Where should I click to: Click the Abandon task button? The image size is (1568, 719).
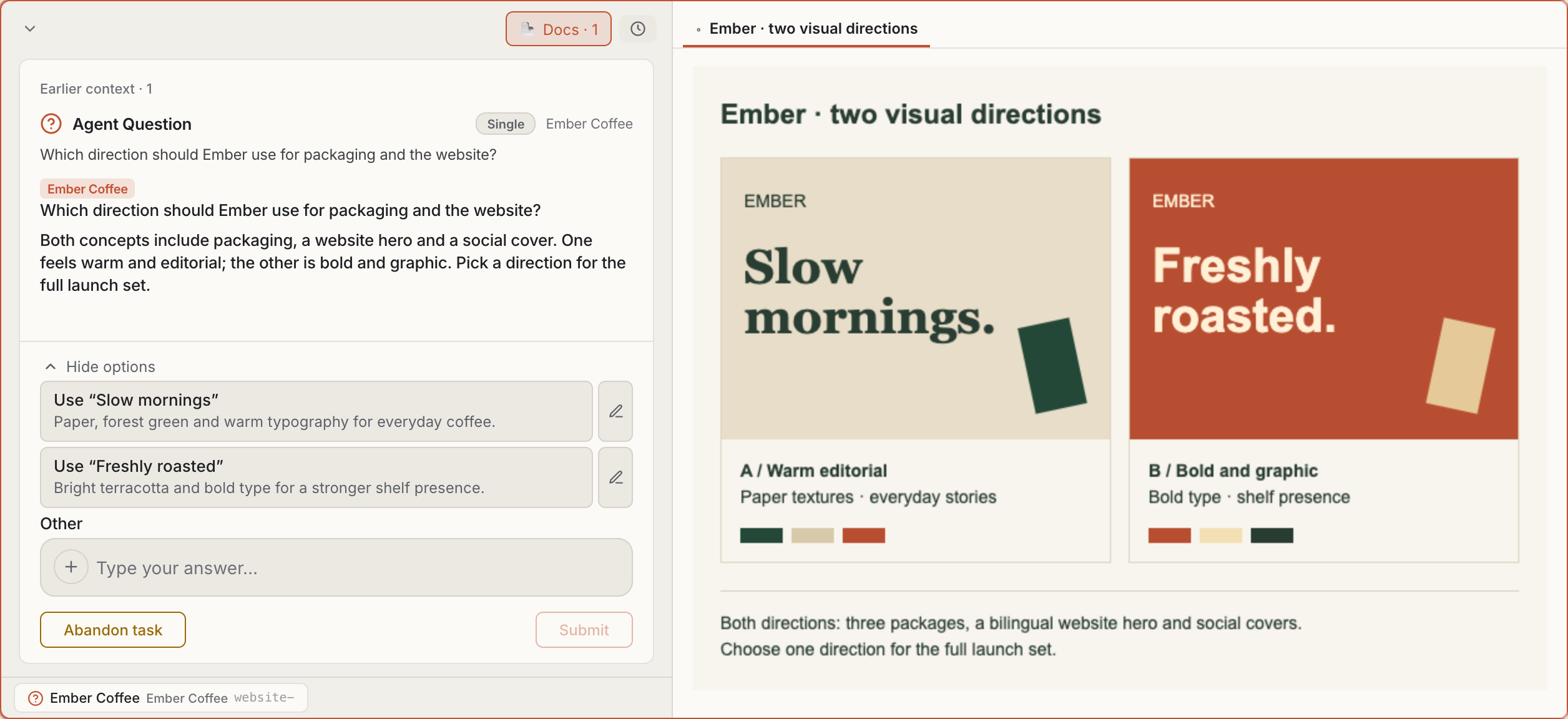point(113,630)
